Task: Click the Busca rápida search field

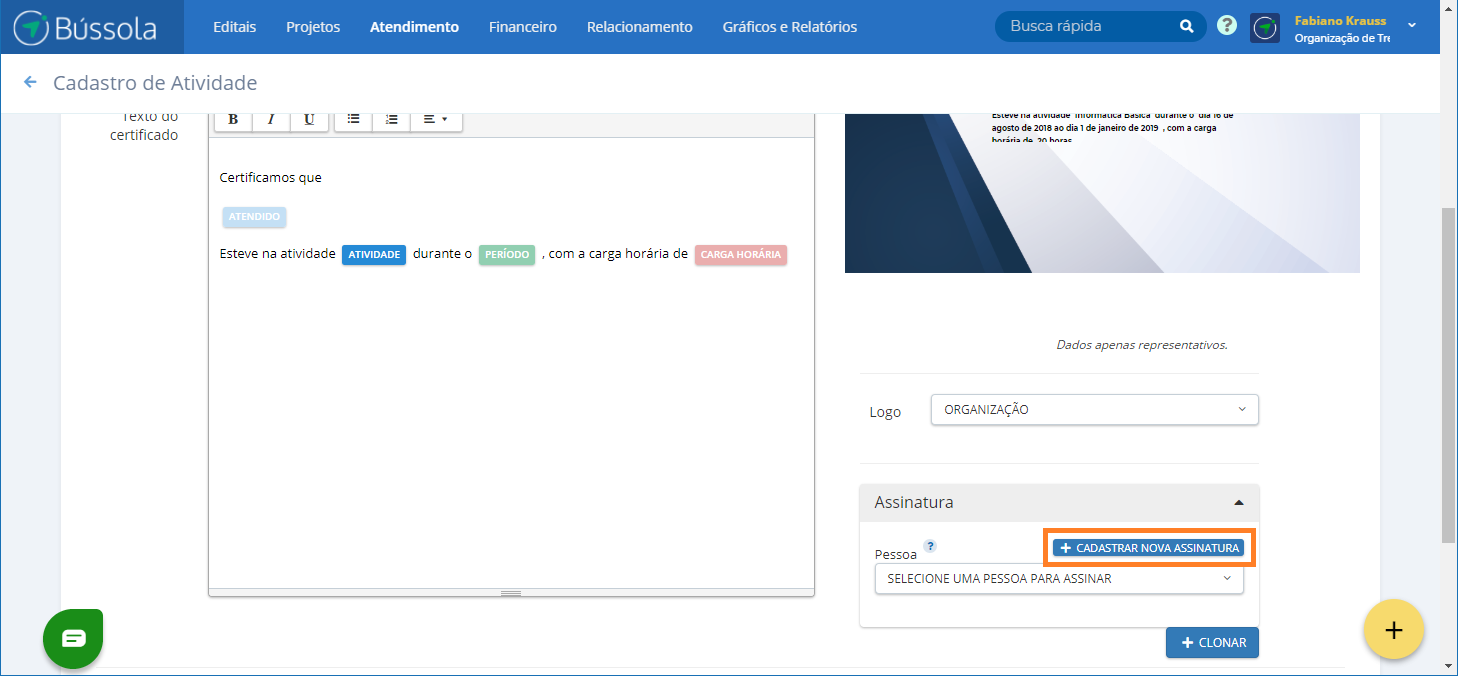Action: tap(1085, 27)
